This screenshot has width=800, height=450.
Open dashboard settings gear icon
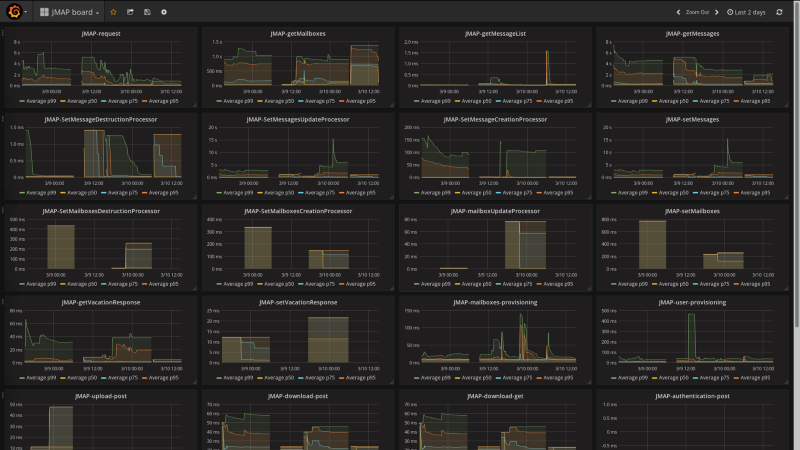(x=164, y=12)
